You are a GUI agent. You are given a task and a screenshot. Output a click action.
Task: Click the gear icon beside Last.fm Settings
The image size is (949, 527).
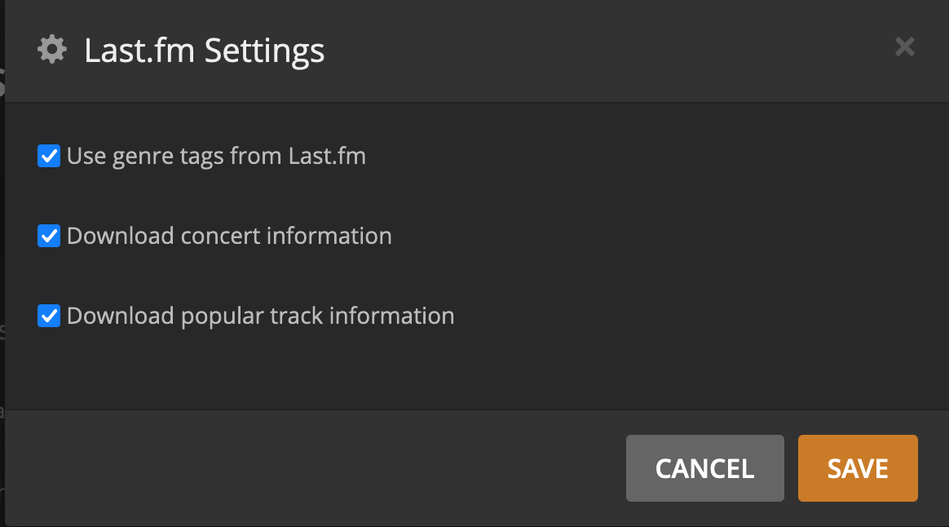(51, 50)
